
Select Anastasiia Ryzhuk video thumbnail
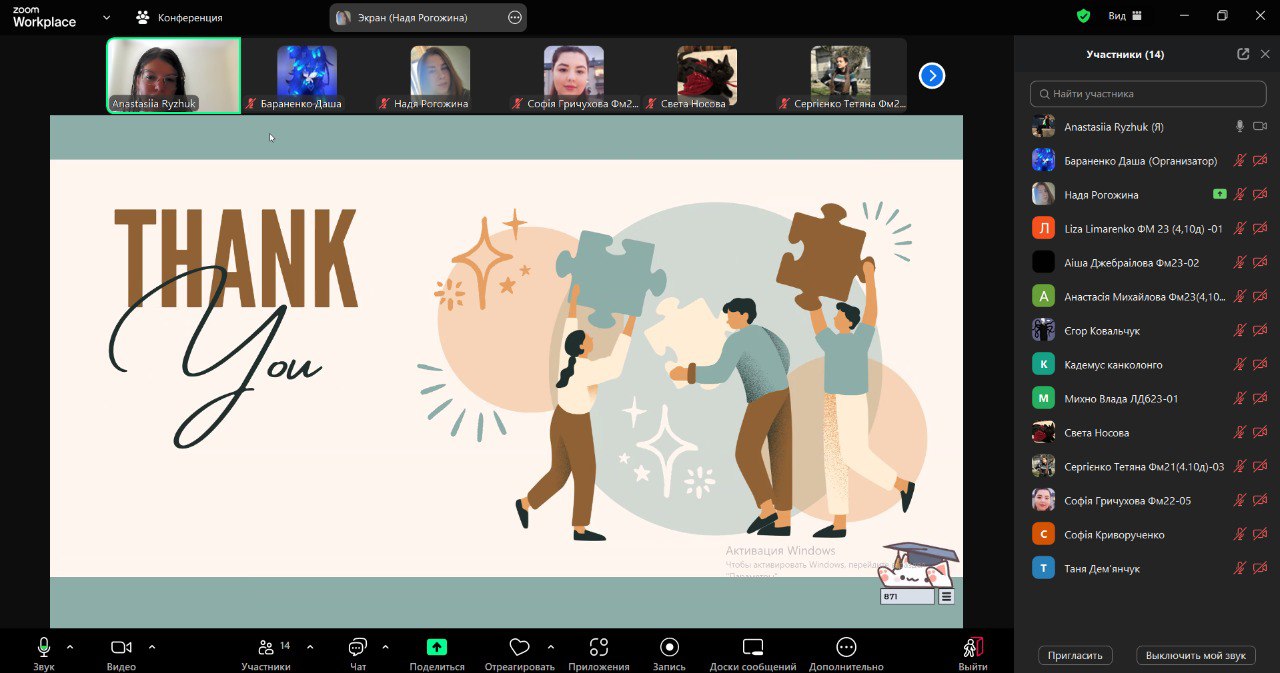tap(174, 75)
